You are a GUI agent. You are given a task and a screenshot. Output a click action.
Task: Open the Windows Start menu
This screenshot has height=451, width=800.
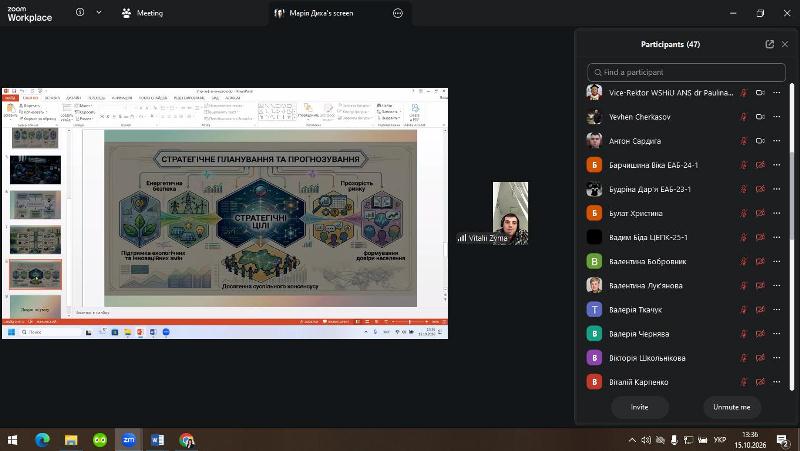tap(13, 440)
